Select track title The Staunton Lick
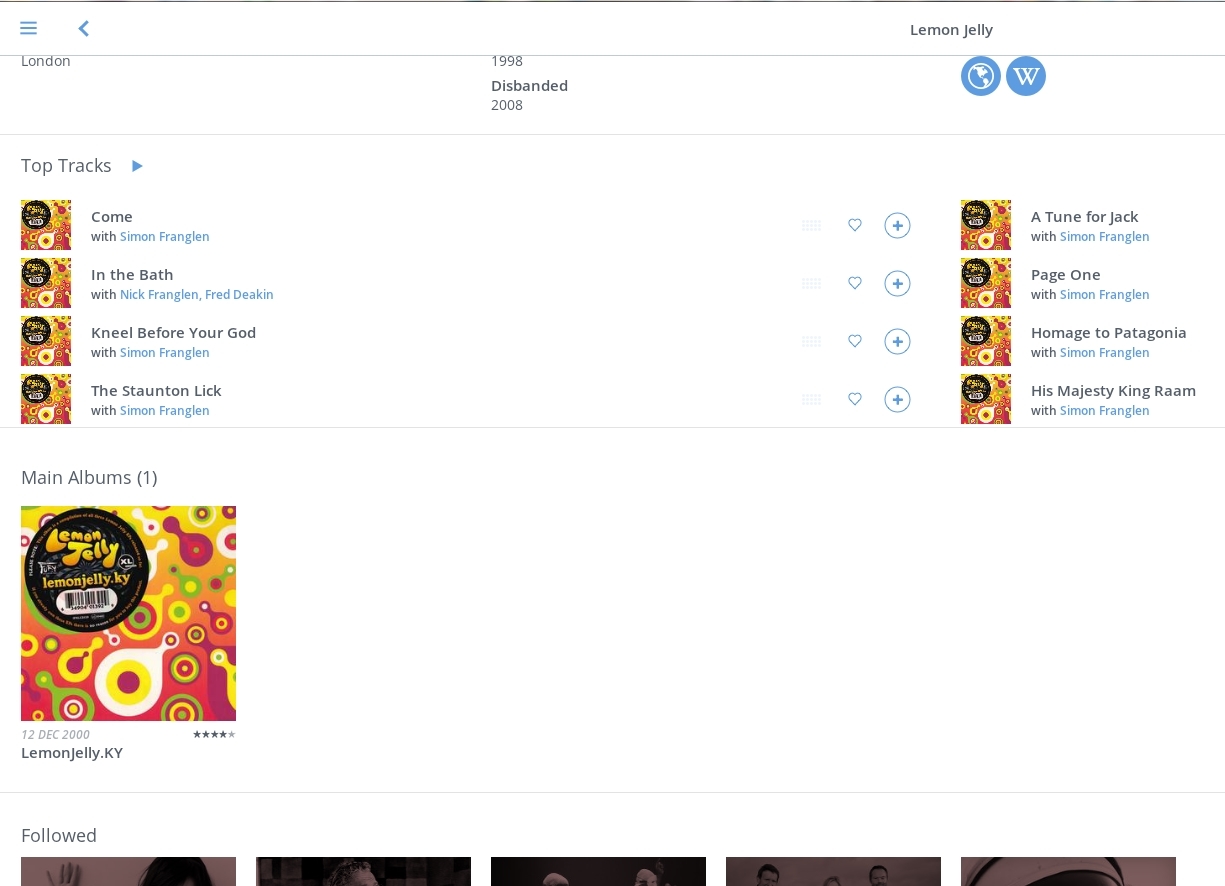The width and height of the screenshot is (1225, 886). tap(156, 391)
